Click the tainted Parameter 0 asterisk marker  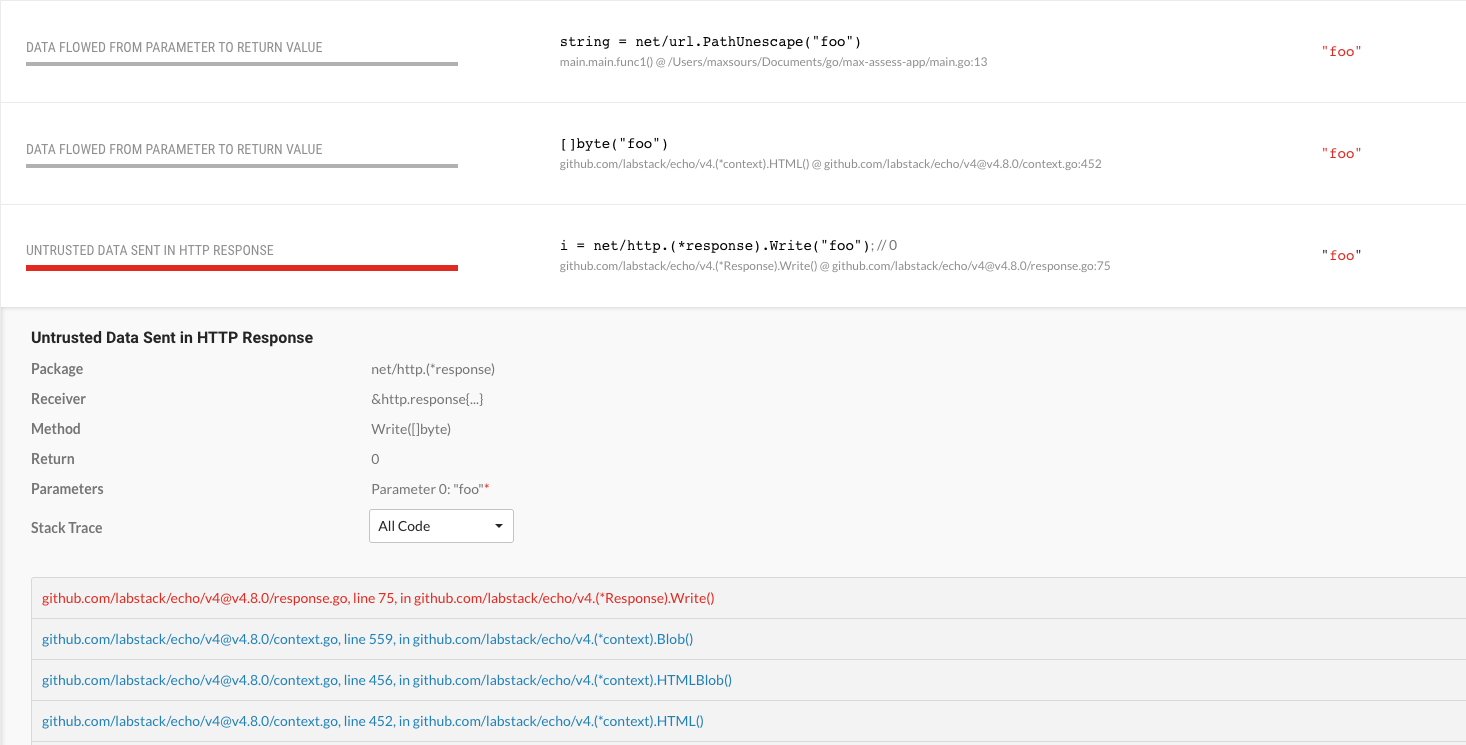tap(484, 485)
